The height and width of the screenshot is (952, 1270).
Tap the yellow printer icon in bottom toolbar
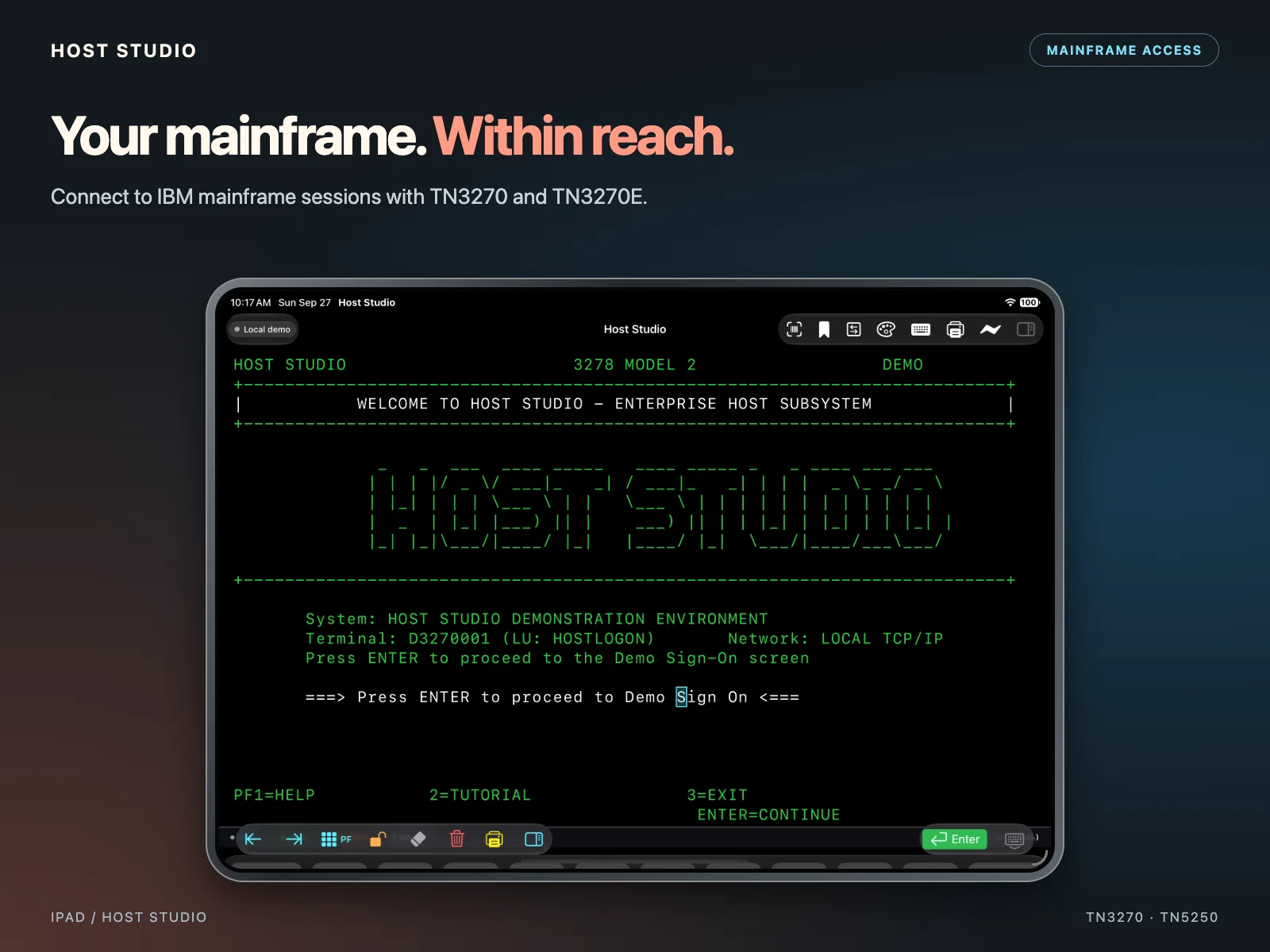point(494,839)
